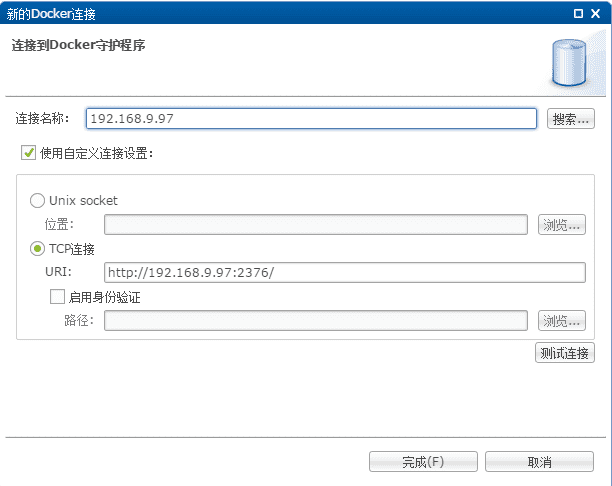
Task: Select the Unix socket radio option
Action: (x=37, y=201)
